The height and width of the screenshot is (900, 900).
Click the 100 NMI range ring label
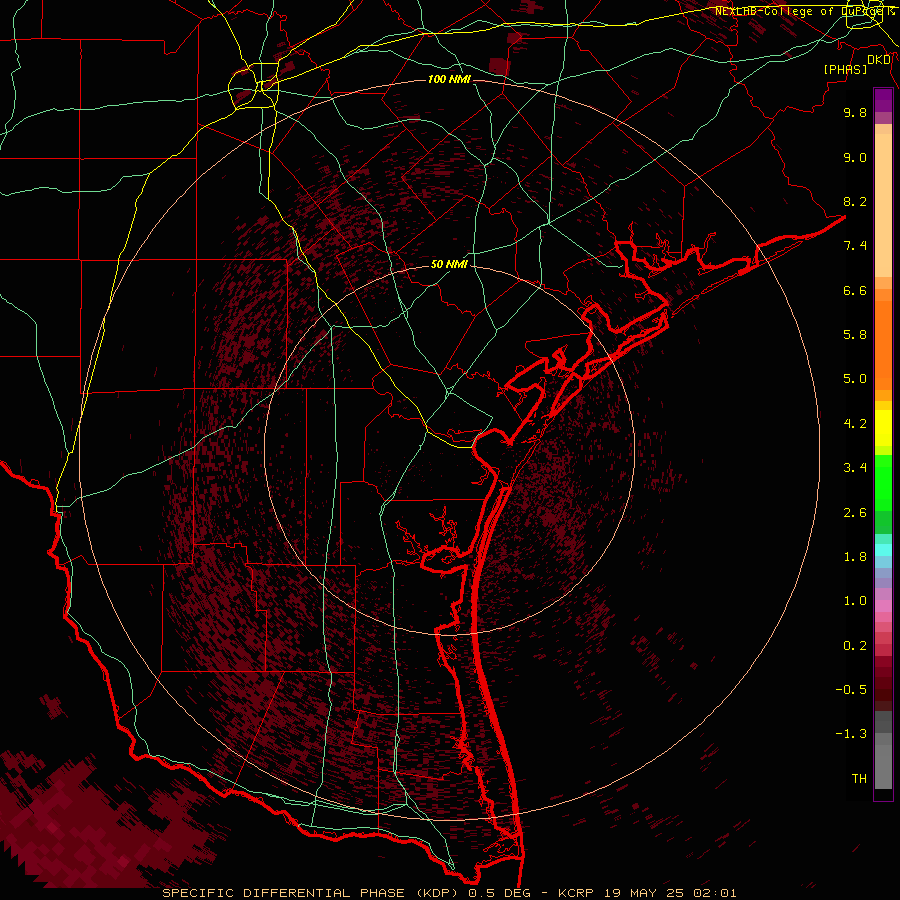tap(449, 79)
